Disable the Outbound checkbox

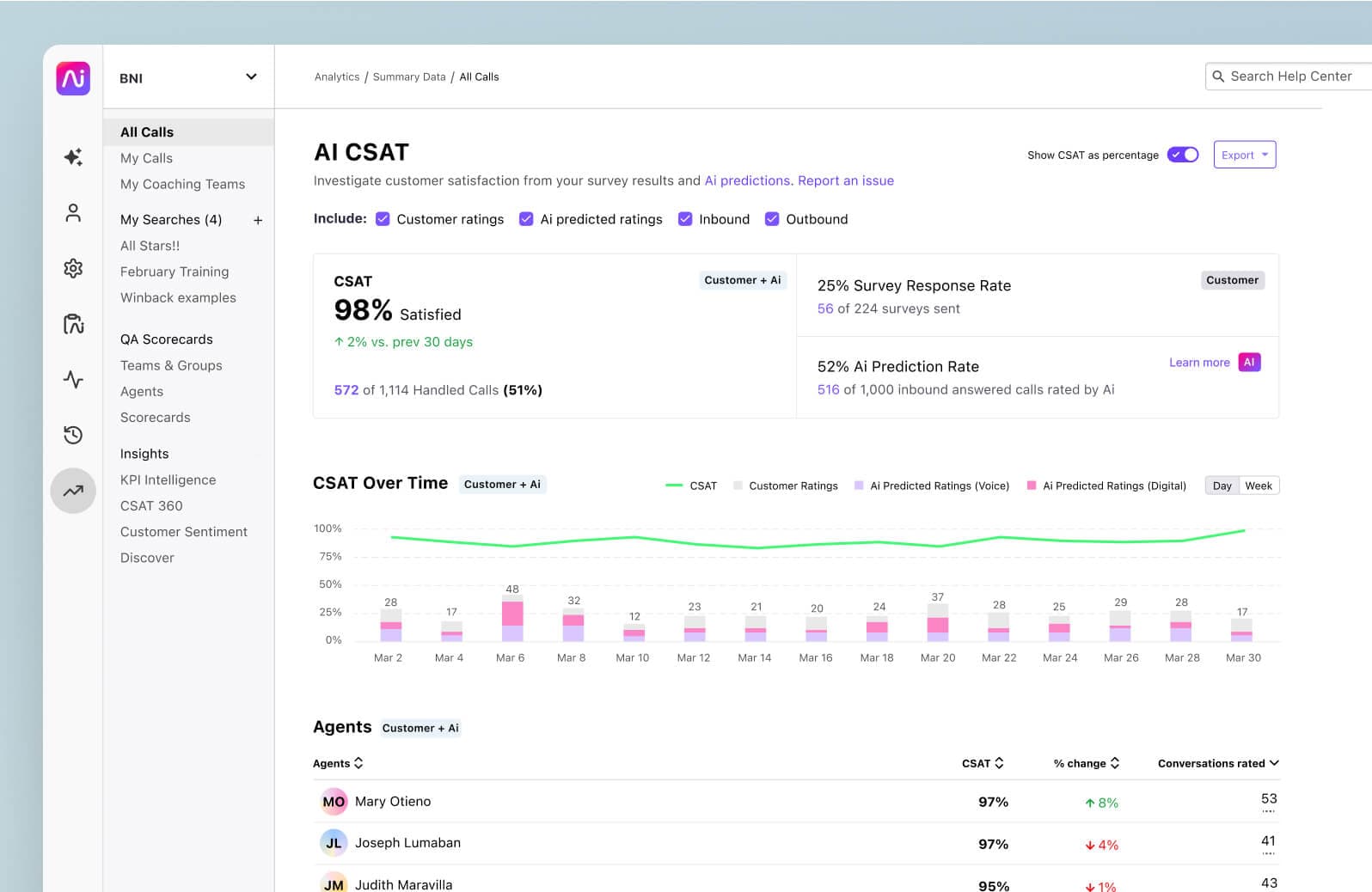[772, 219]
